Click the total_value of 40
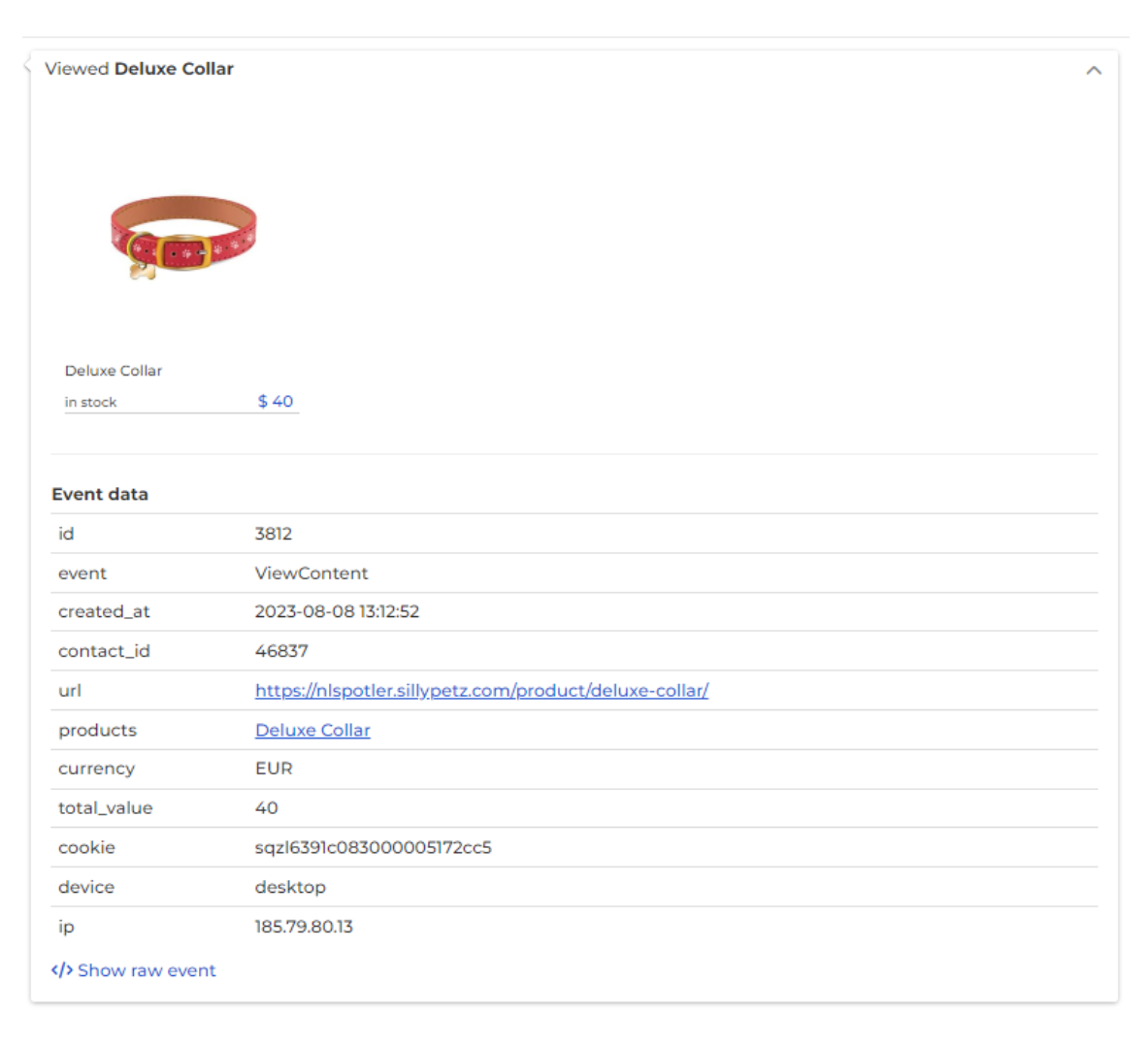Image resolution: width=1148 pixels, height=1048 pixels. point(267,808)
